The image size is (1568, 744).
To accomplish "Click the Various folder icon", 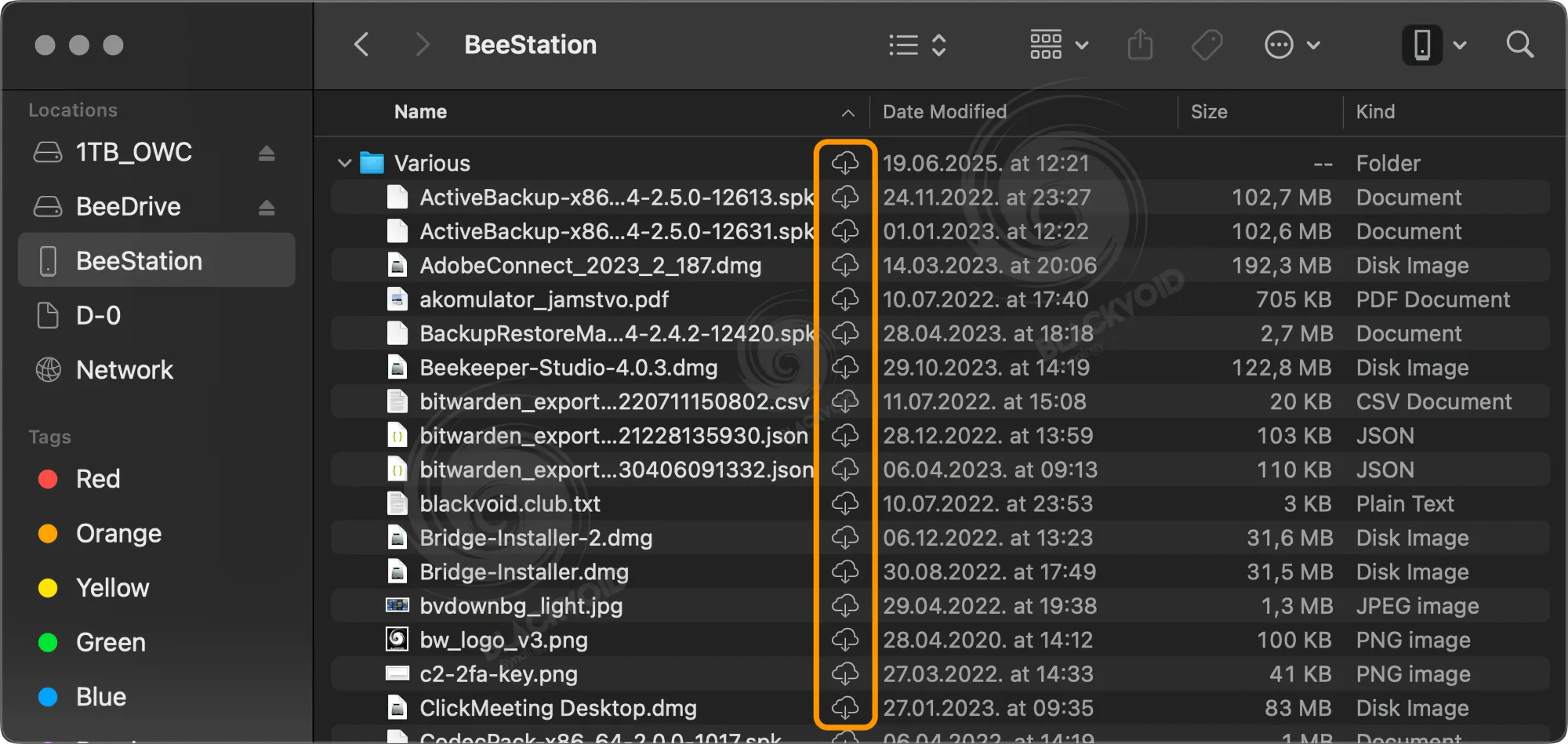I will (x=372, y=163).
